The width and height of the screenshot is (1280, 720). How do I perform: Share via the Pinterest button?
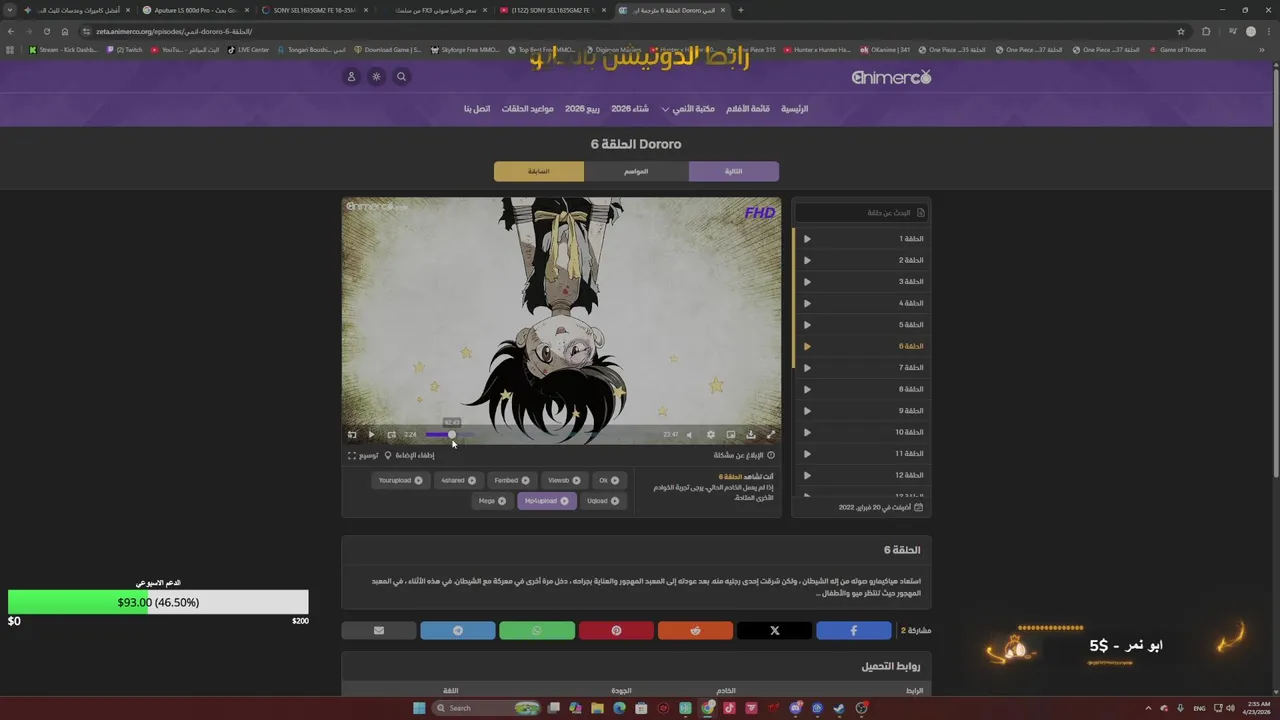pyautogui.click(x=616, y=631)
